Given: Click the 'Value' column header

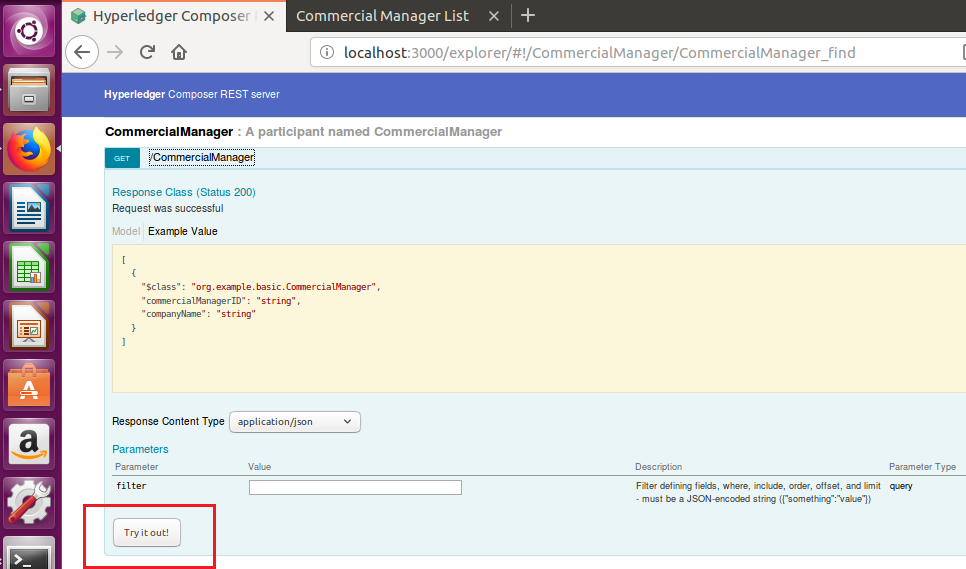Looking at the screenshot, I should pos(259,467).
